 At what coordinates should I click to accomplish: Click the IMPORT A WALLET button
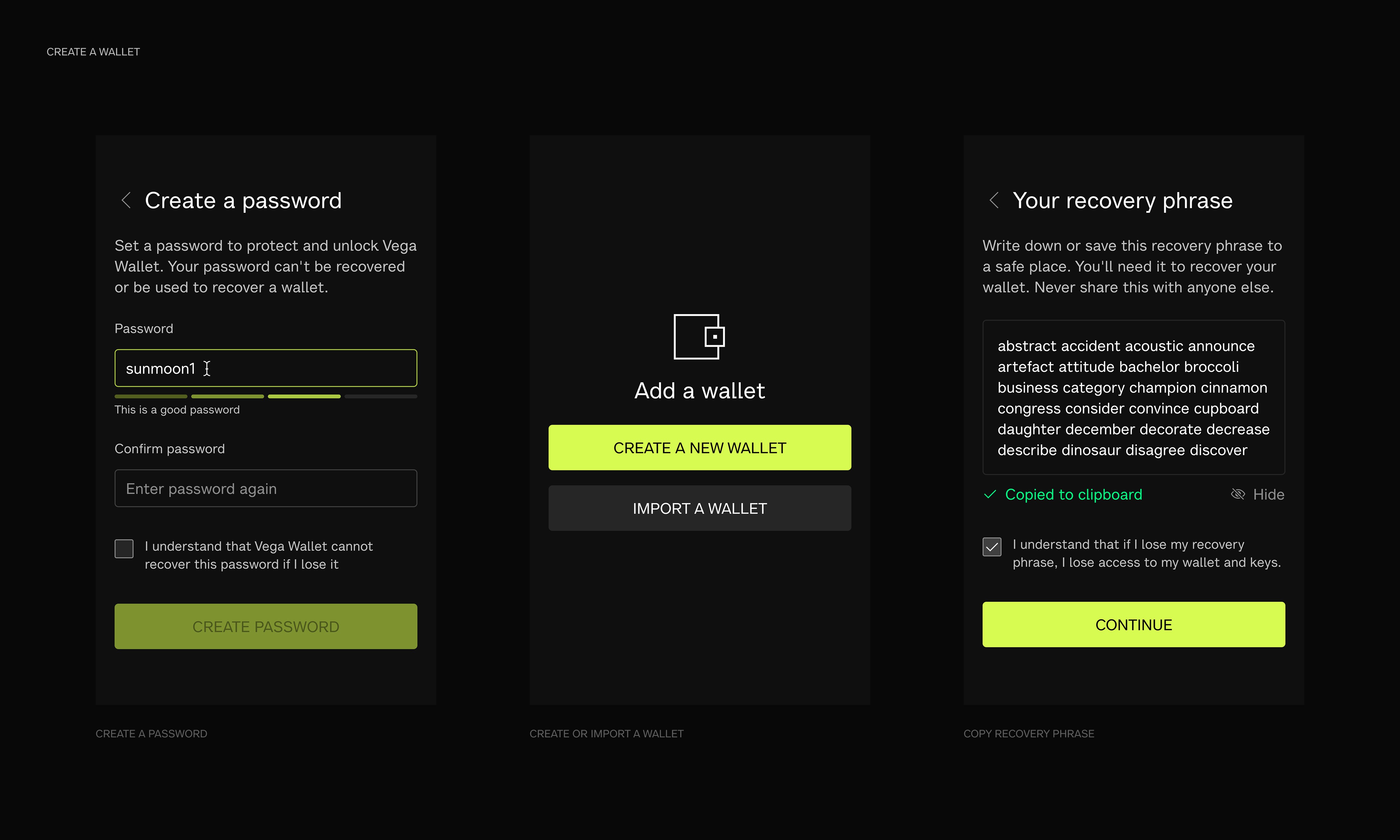[x=699, y=508]
